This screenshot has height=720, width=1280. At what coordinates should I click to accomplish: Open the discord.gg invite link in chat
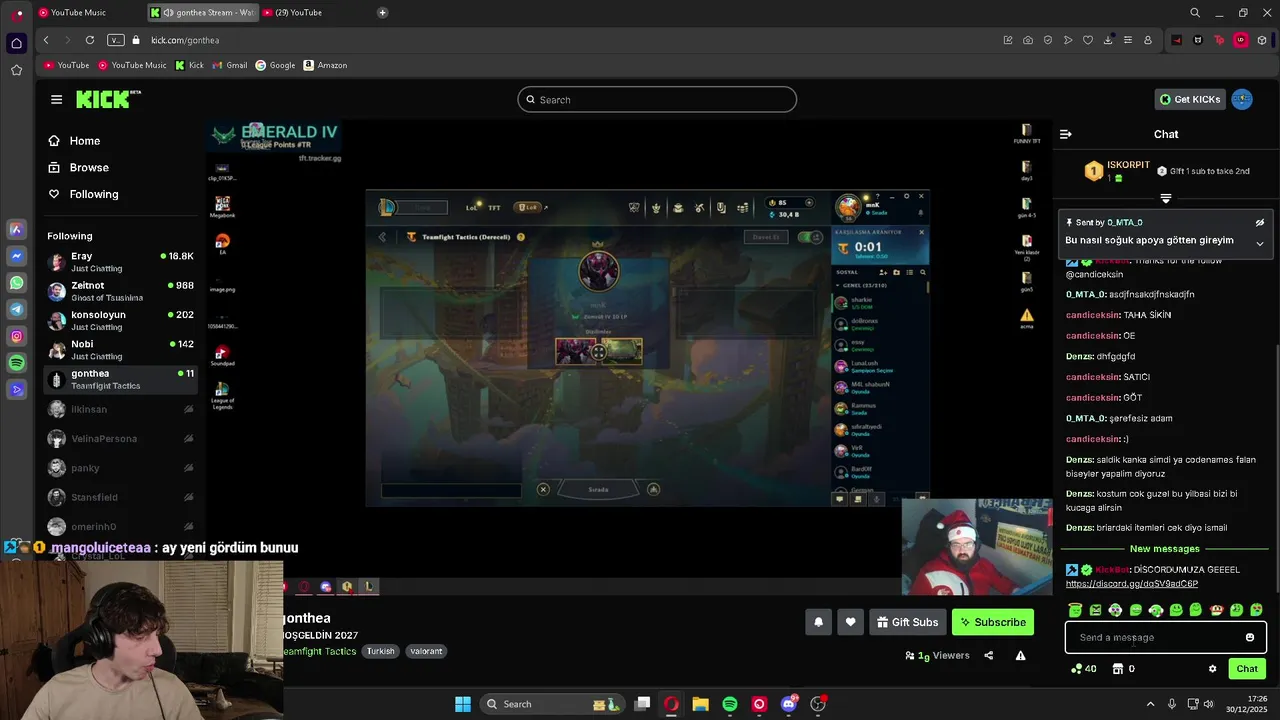[1131, 584]
